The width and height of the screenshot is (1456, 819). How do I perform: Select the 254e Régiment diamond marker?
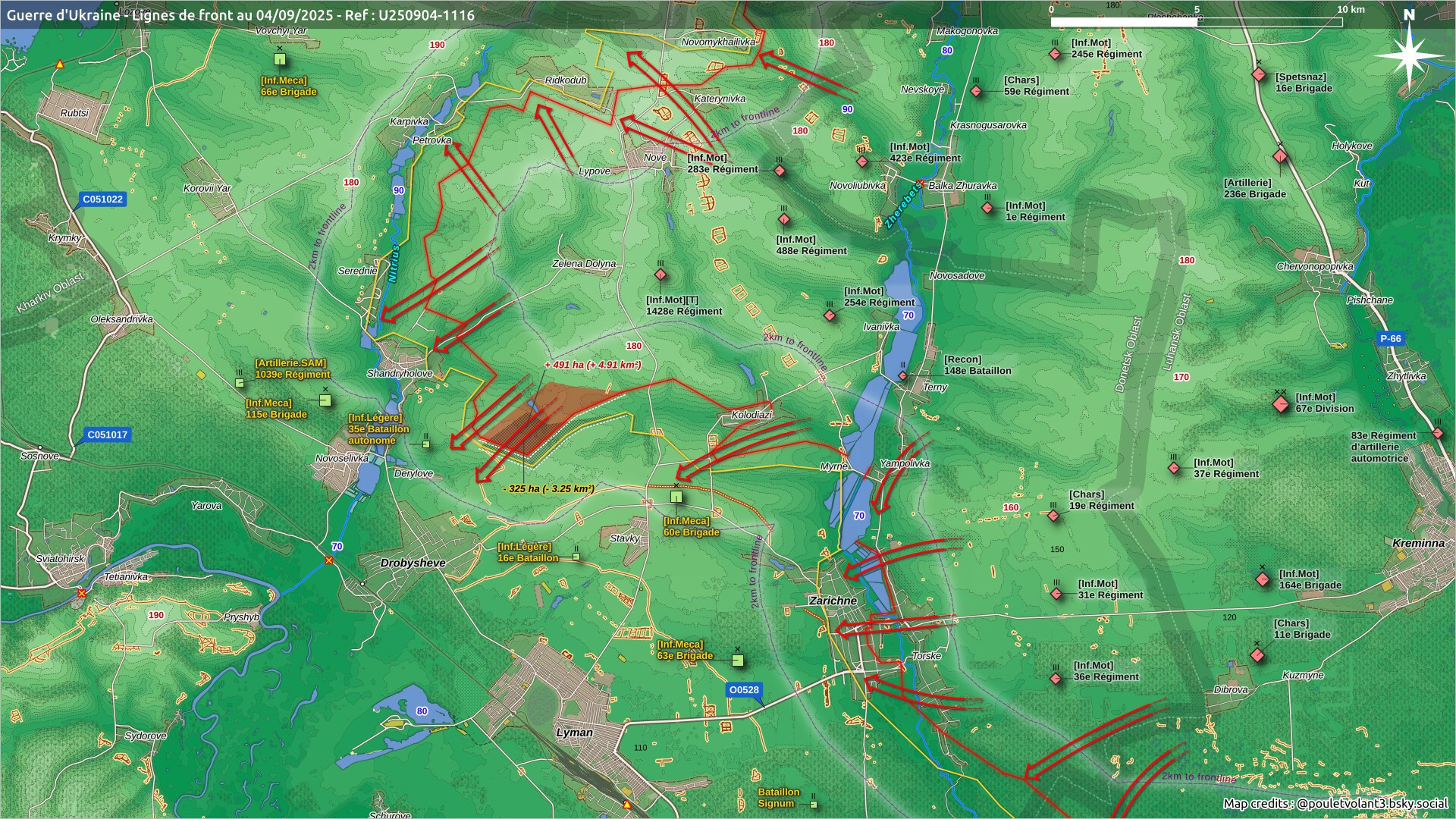point(830,315)
